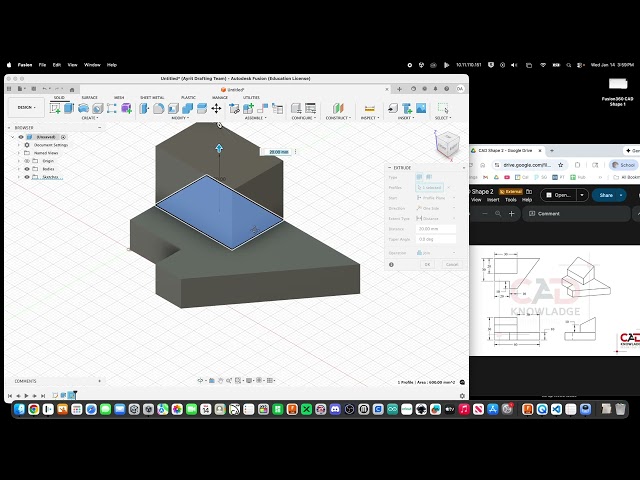Toggle visibility of the Origin folder
This screenshot has height=480, width=640.
(27, 161)
